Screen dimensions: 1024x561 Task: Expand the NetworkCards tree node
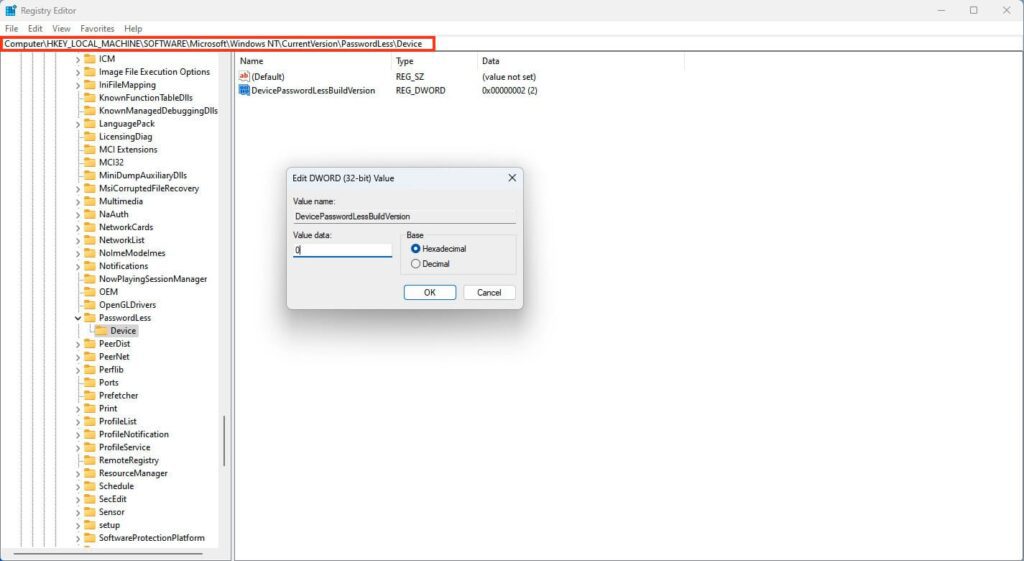[x=78, y=227]
